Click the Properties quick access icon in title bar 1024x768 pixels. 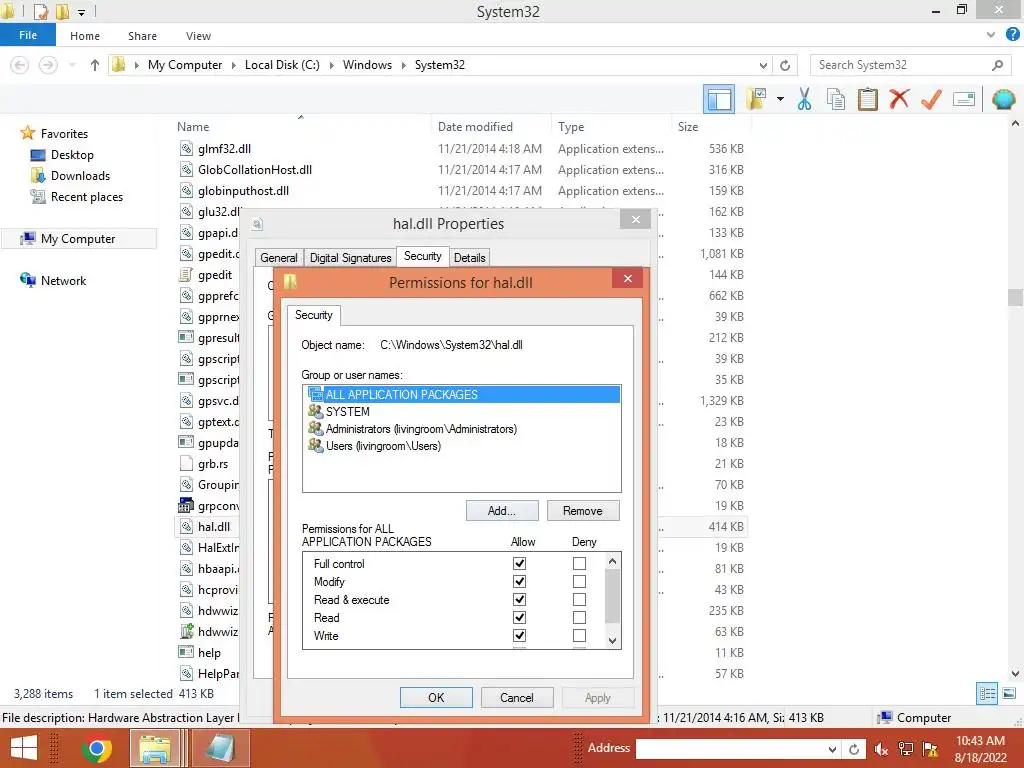[40, 12]
